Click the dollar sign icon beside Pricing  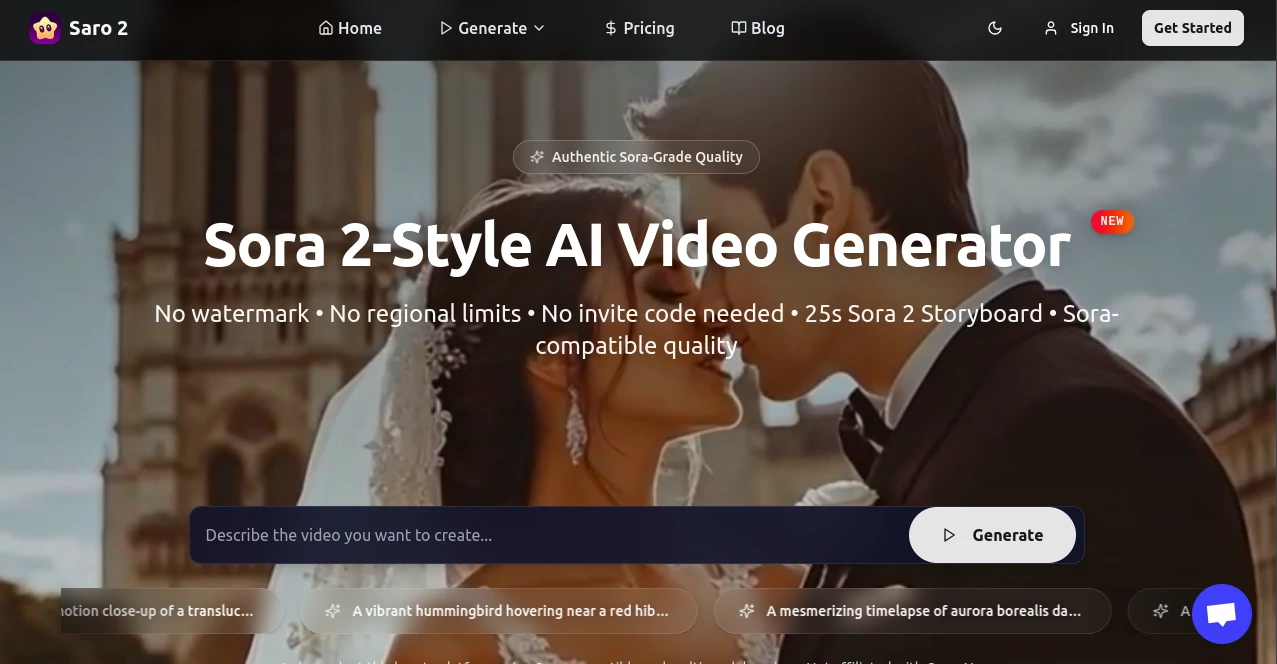point(609,28)
